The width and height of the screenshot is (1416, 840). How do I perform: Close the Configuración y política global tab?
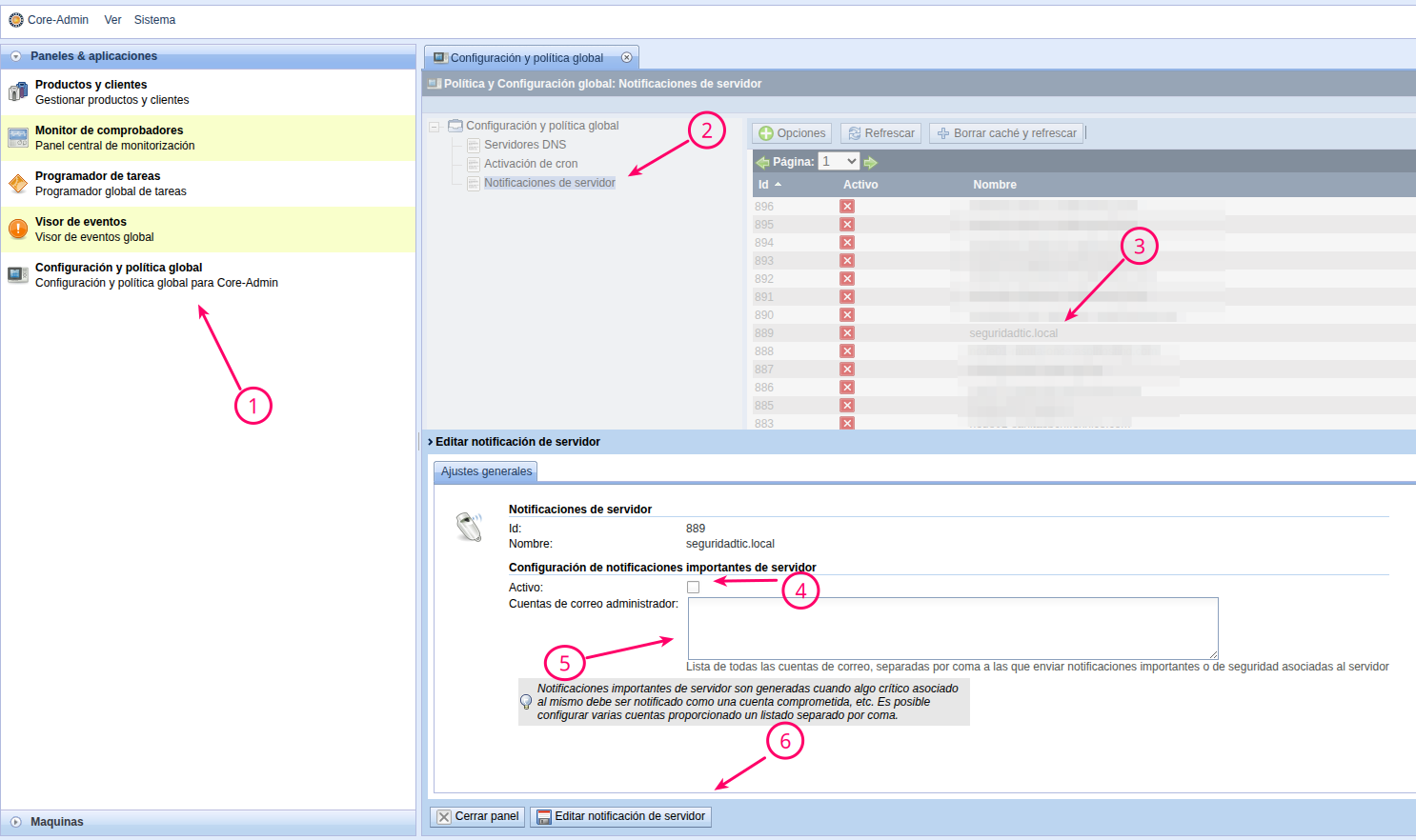pos(626,58)
